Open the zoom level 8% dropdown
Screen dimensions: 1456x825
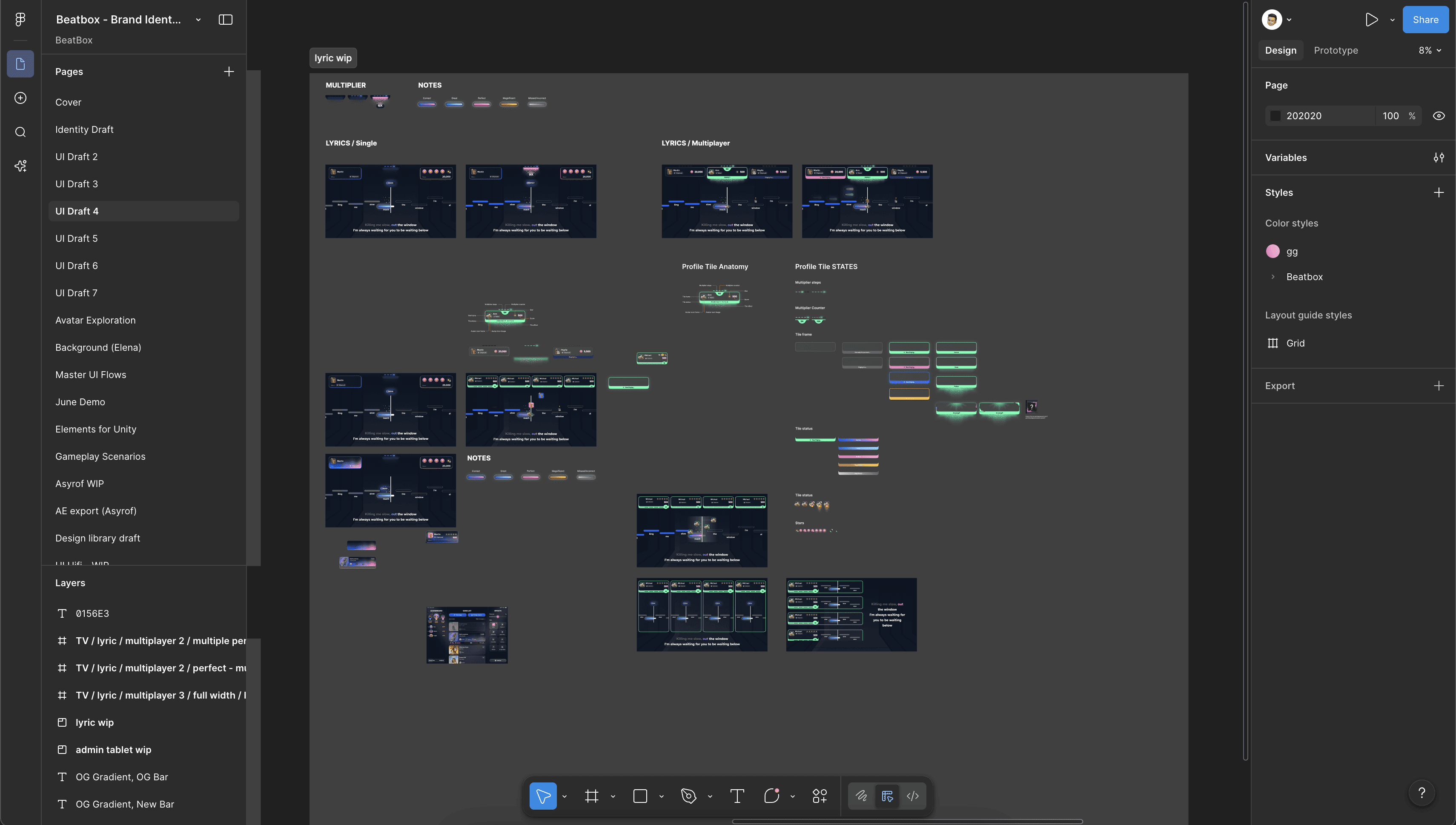point(1429,50)
